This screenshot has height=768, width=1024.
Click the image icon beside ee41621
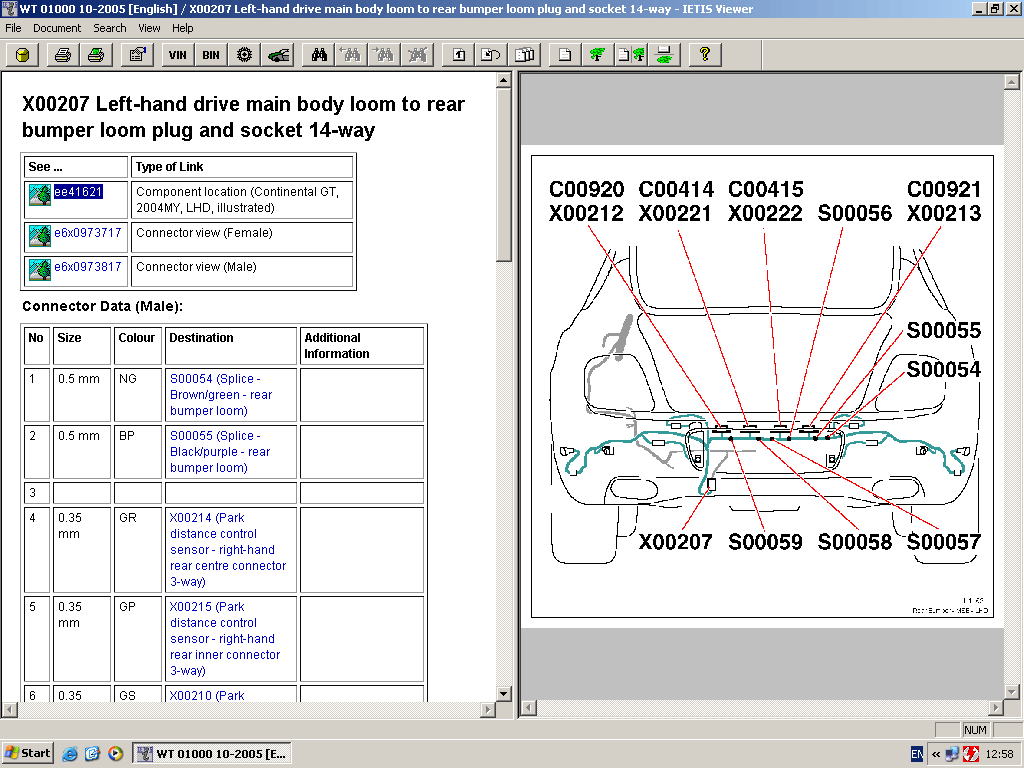point(40,195)
